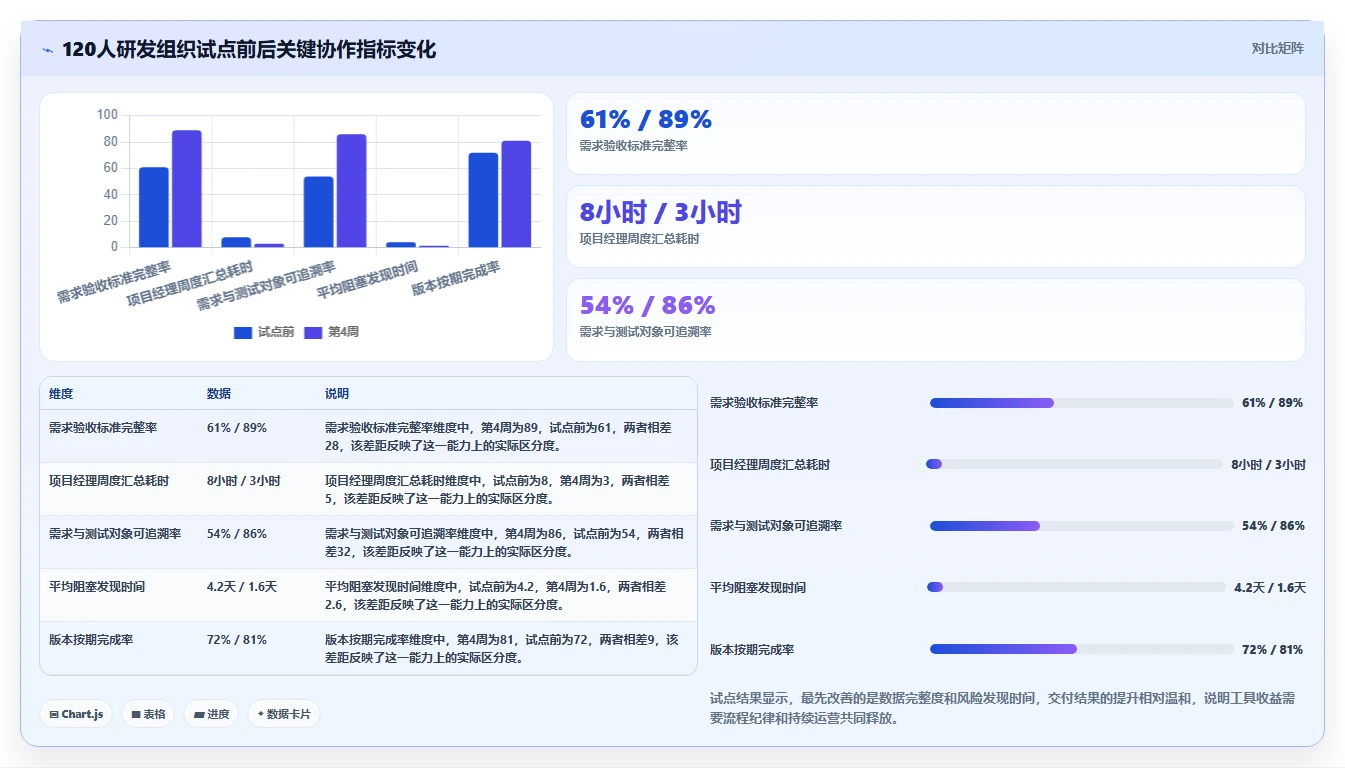Image resolution: width=1345 pixels, height=768 pixels.
Task: Click the 100 tick label on chart y-axis
Action: tap(107, 115)
